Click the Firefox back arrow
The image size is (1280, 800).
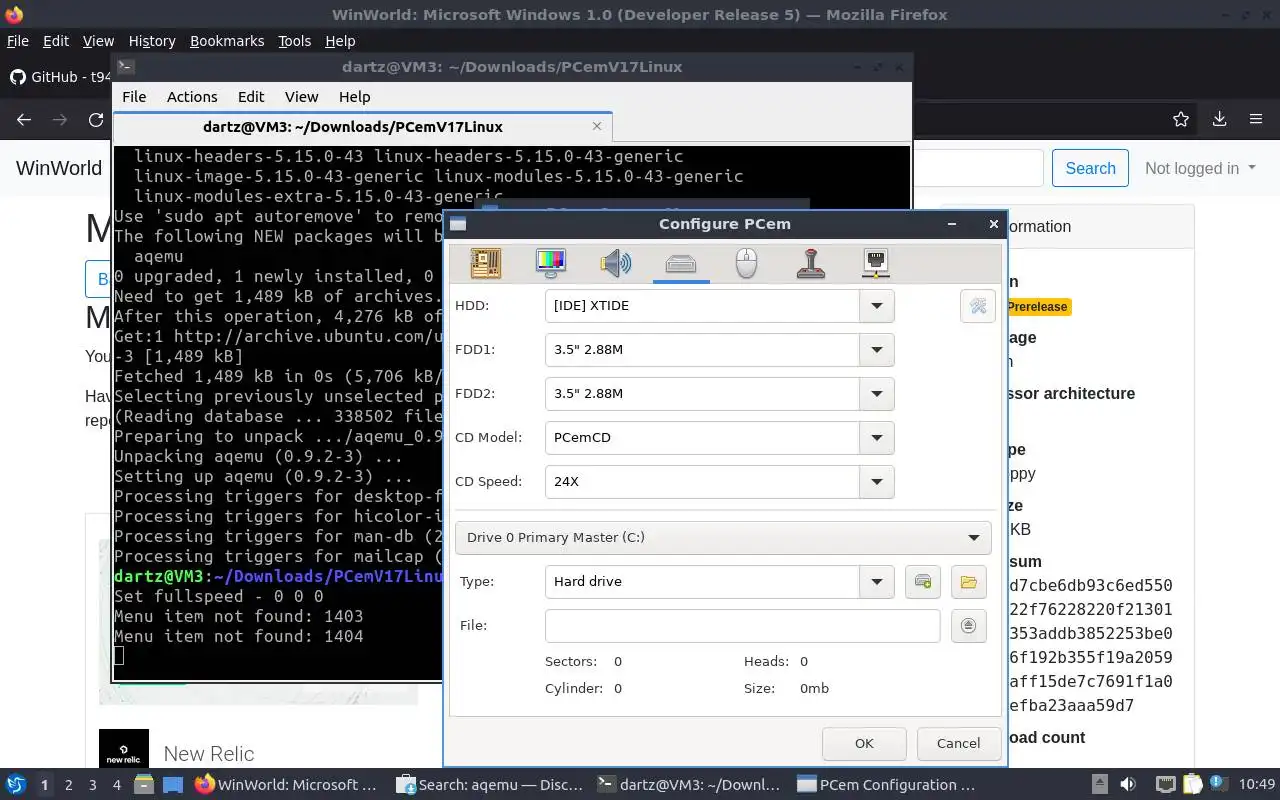click(x=24, y=119)
